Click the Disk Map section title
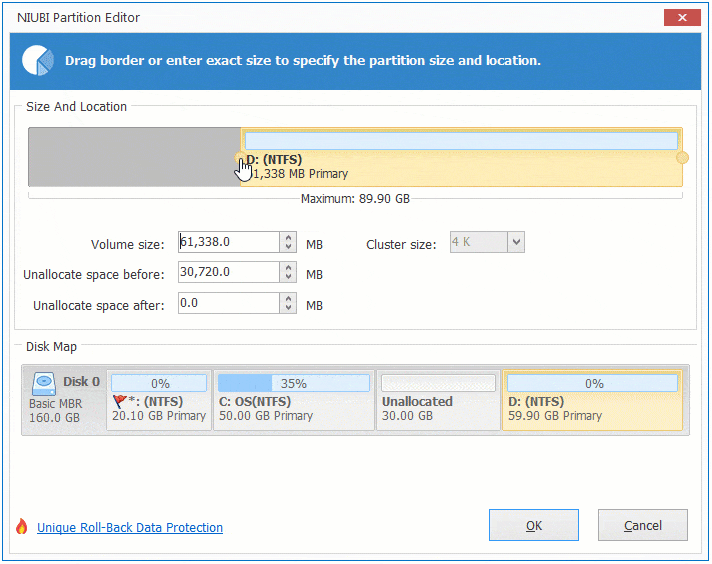 [51, 347]
